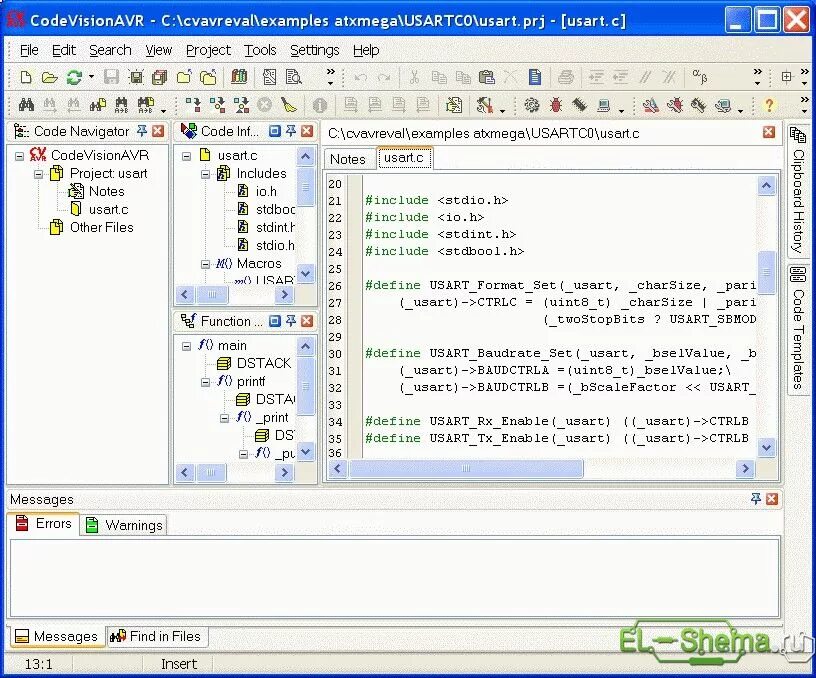Click the editor vertical scrollbar down arrow
This screenshot has width=816, height=678.
click(x=766, y=447)
